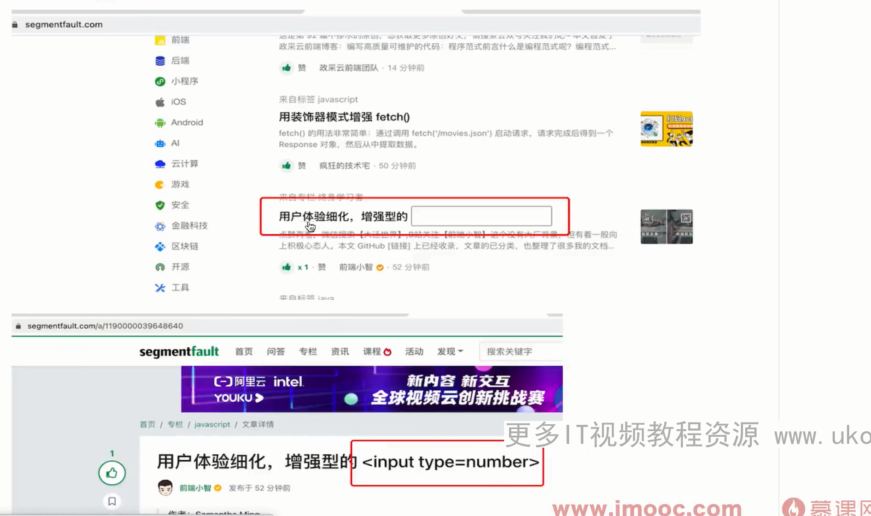The image size is (871, 516).
Task: Like the fetch() article thumbs-up
Action: click(x=286, y=166)
